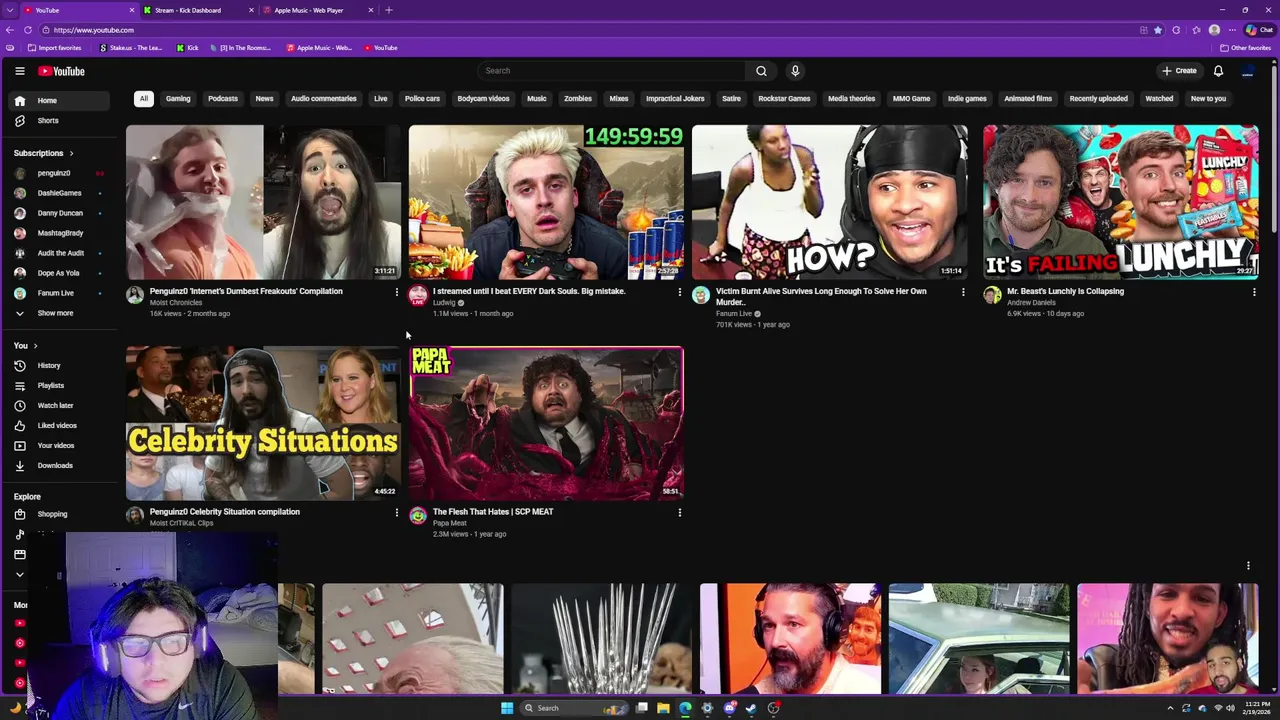Play It's Failing Lunchly thumbnail
This screenshot has width=1280, height=720.
(x=1120, y=202)
